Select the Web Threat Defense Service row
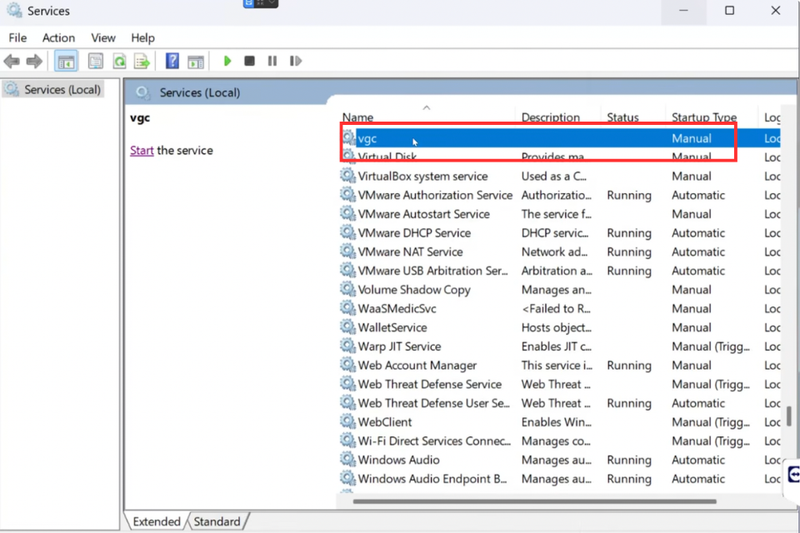 [x=560, y=384]
